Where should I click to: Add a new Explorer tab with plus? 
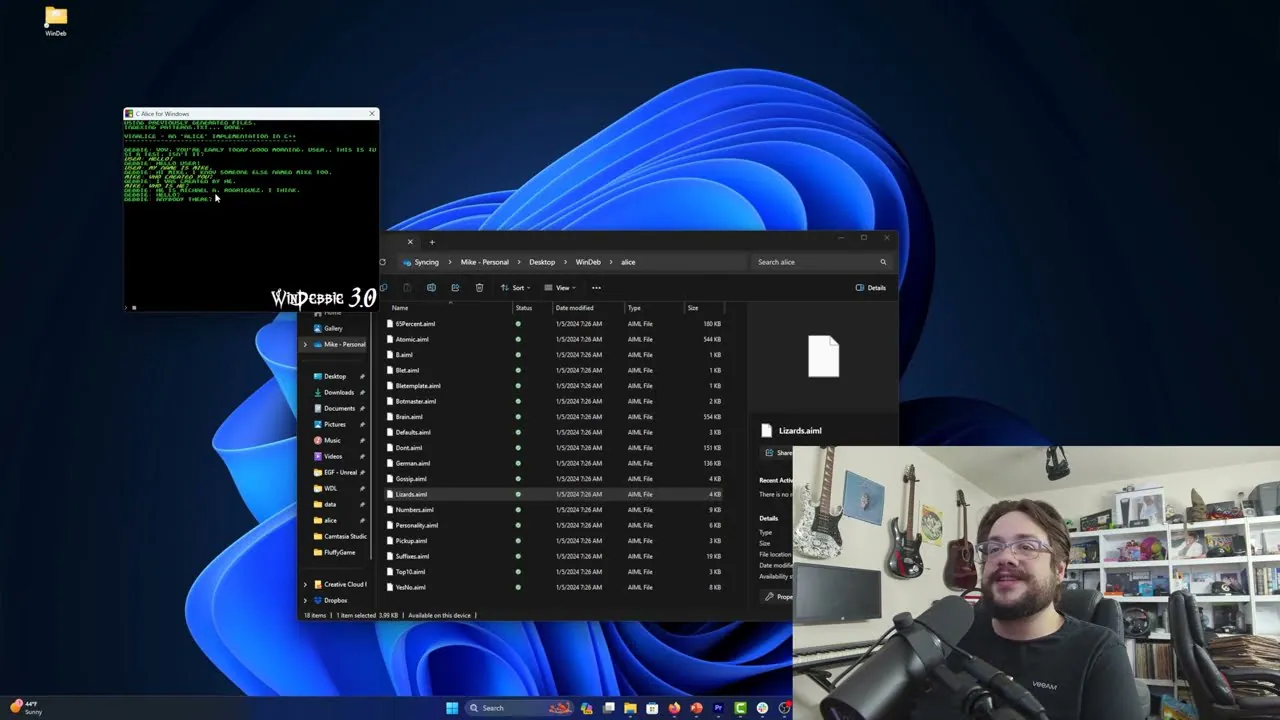pyautogui.click(x=432, y=241)
